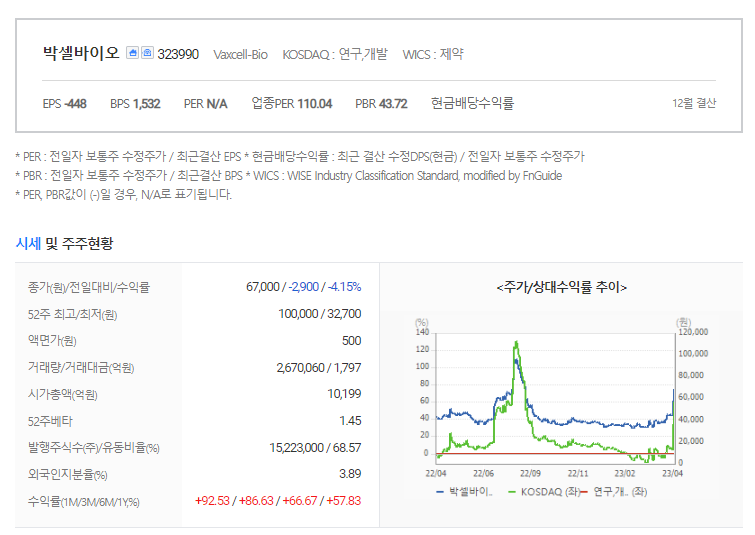755x535 pixels.
Task: Click the market cap value 10,199
Action: tap(344, 394)
